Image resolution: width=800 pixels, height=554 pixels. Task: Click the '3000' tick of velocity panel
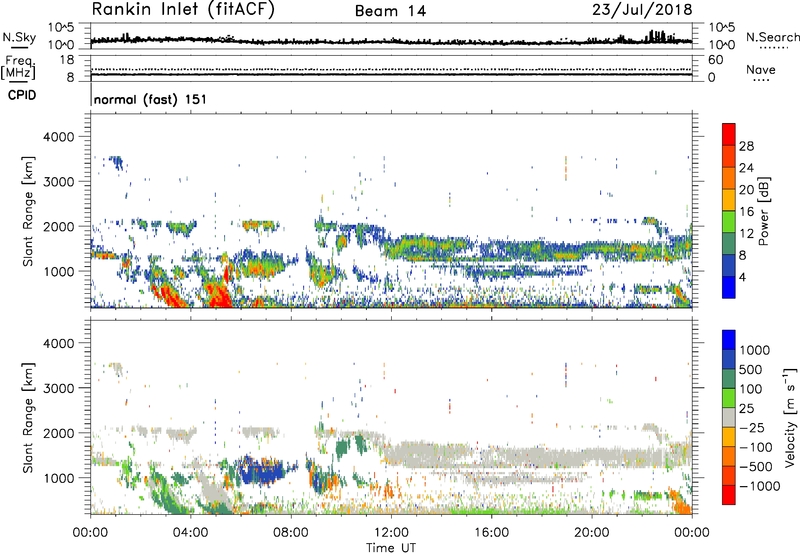(59, 388)
